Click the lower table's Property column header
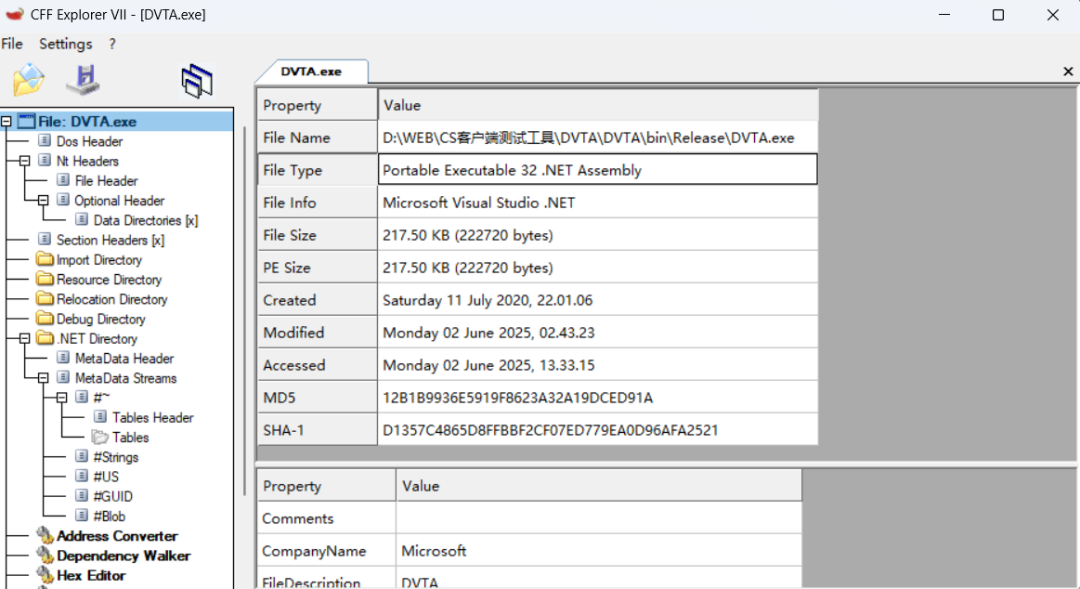Image resolution: width=1080 pixels, height=589 pixels. tap(326, 486)
